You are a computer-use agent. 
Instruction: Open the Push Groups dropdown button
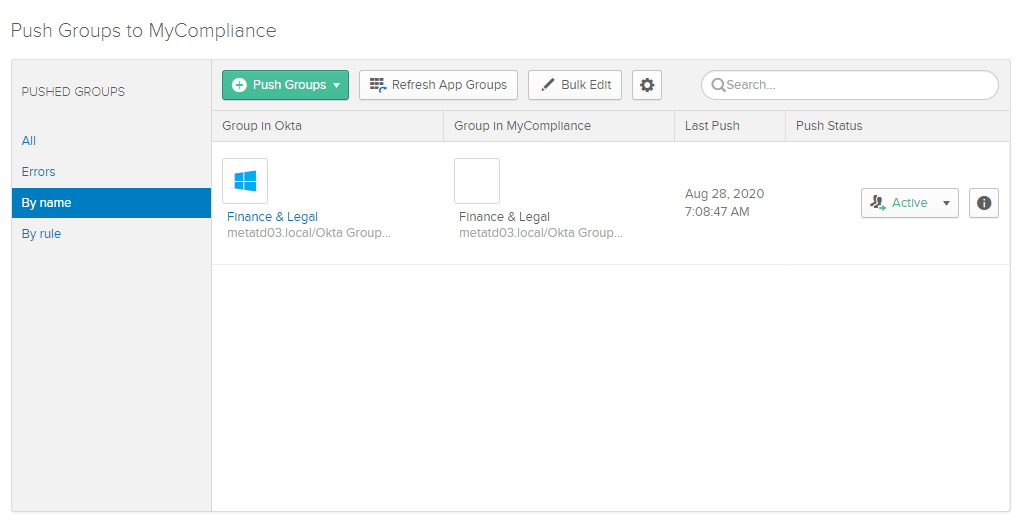click(x=285, y=85)
